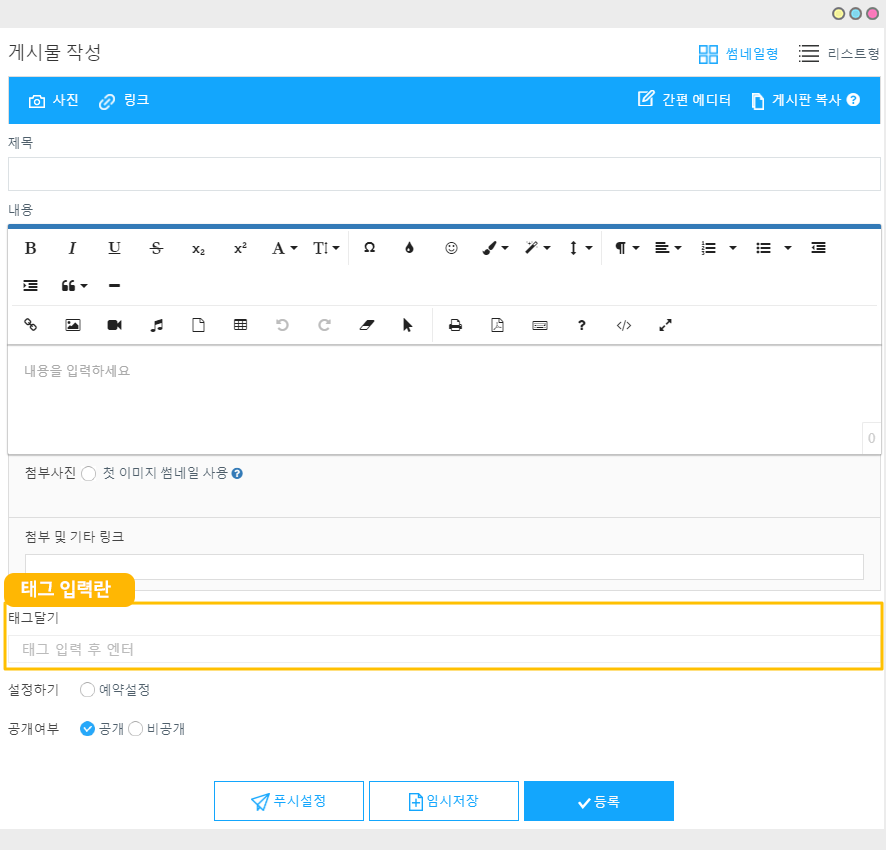Open the text color picker droplet
This screenshot has width=886, height=850.
(409, 248)
